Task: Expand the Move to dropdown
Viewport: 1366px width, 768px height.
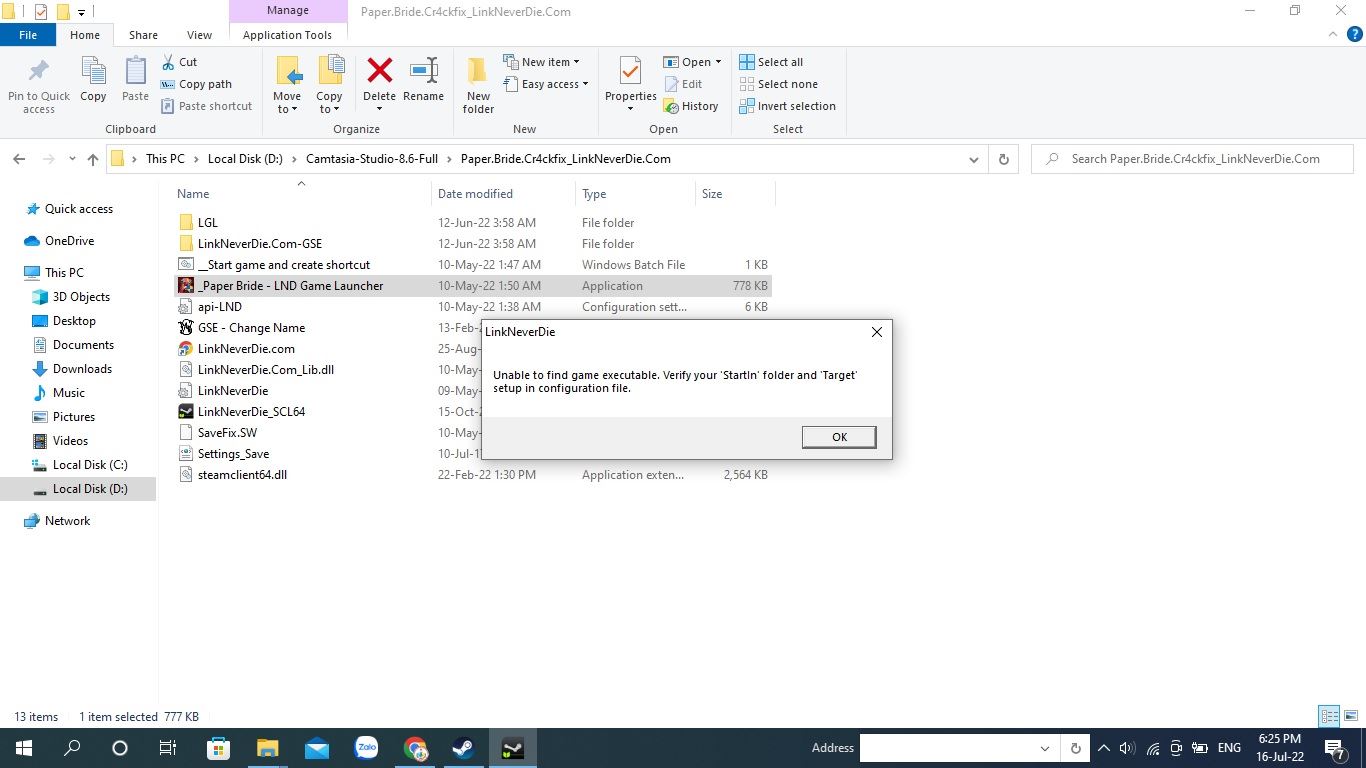Action: 287,109
